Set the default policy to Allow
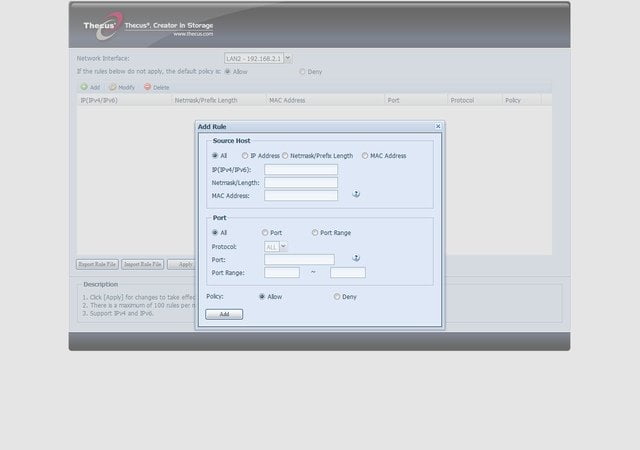The height and width of the screenshot is (450, 640). coord(228,71)
